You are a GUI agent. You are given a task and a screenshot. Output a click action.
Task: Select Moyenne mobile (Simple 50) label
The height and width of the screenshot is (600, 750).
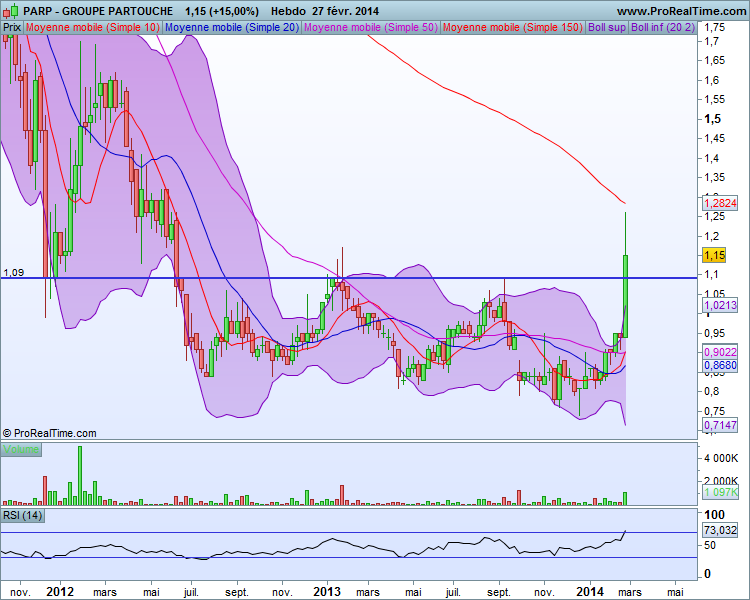371,27
